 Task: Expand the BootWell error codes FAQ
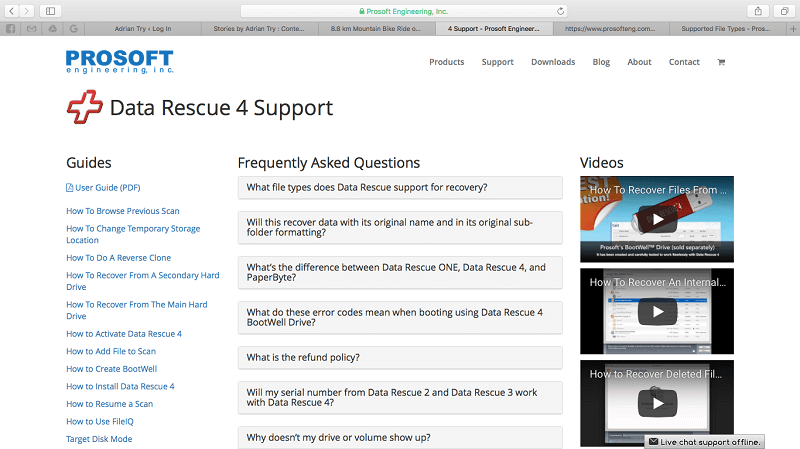click(400, 317)
